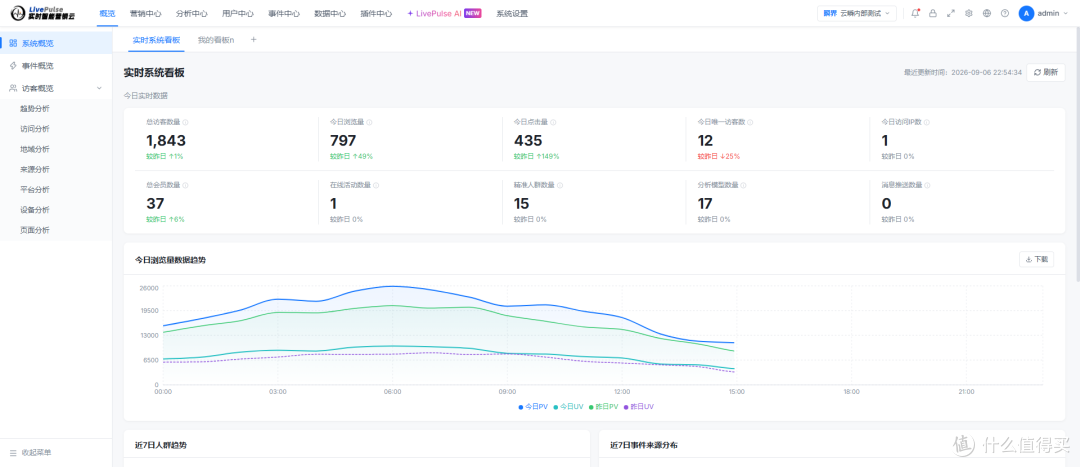Open the 分析中心 top menu
Viewport: 1080px width, 467px height.
point(191,13)
